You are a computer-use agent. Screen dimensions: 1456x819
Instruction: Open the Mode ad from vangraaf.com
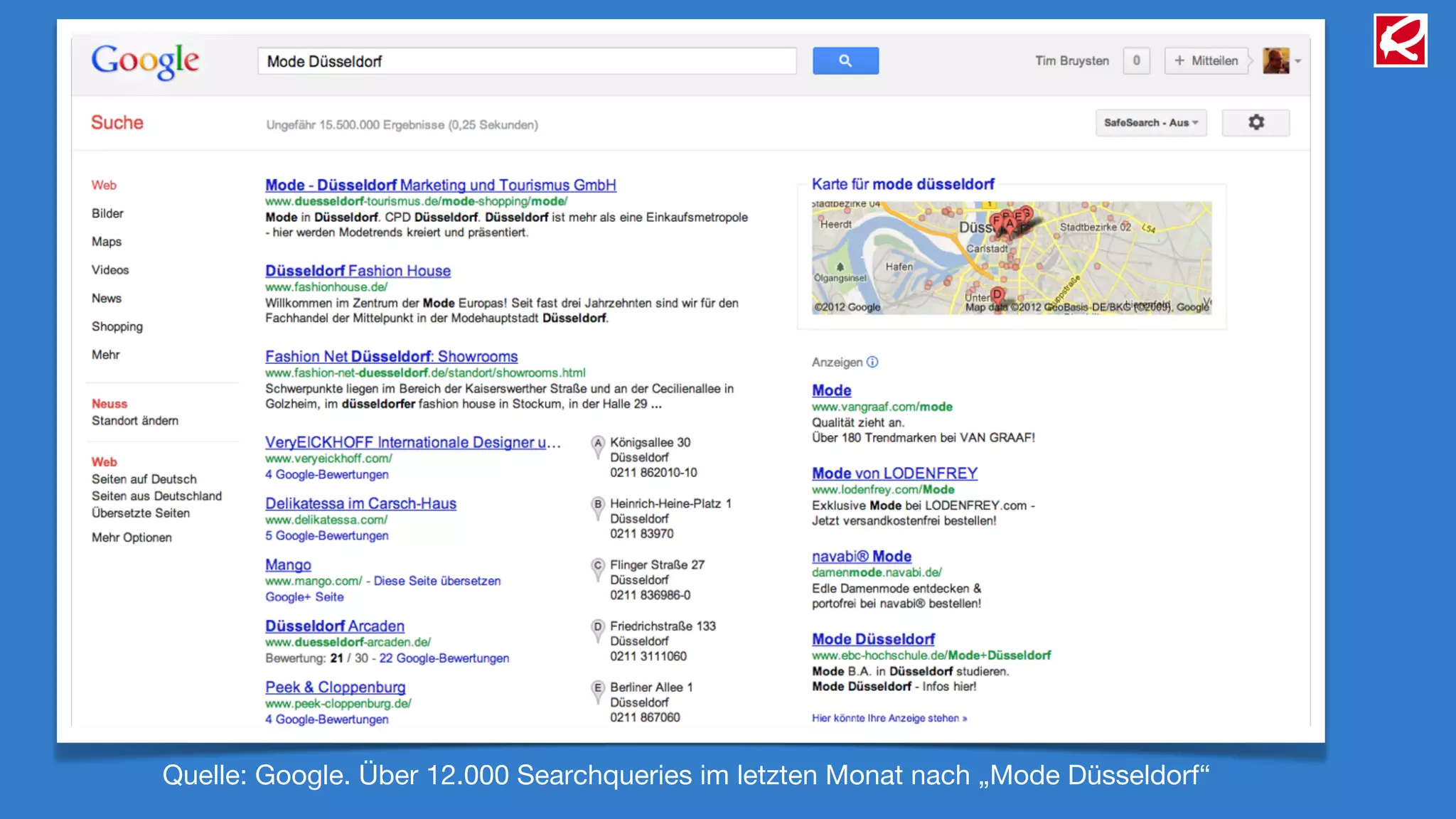(x=832, y=390)
